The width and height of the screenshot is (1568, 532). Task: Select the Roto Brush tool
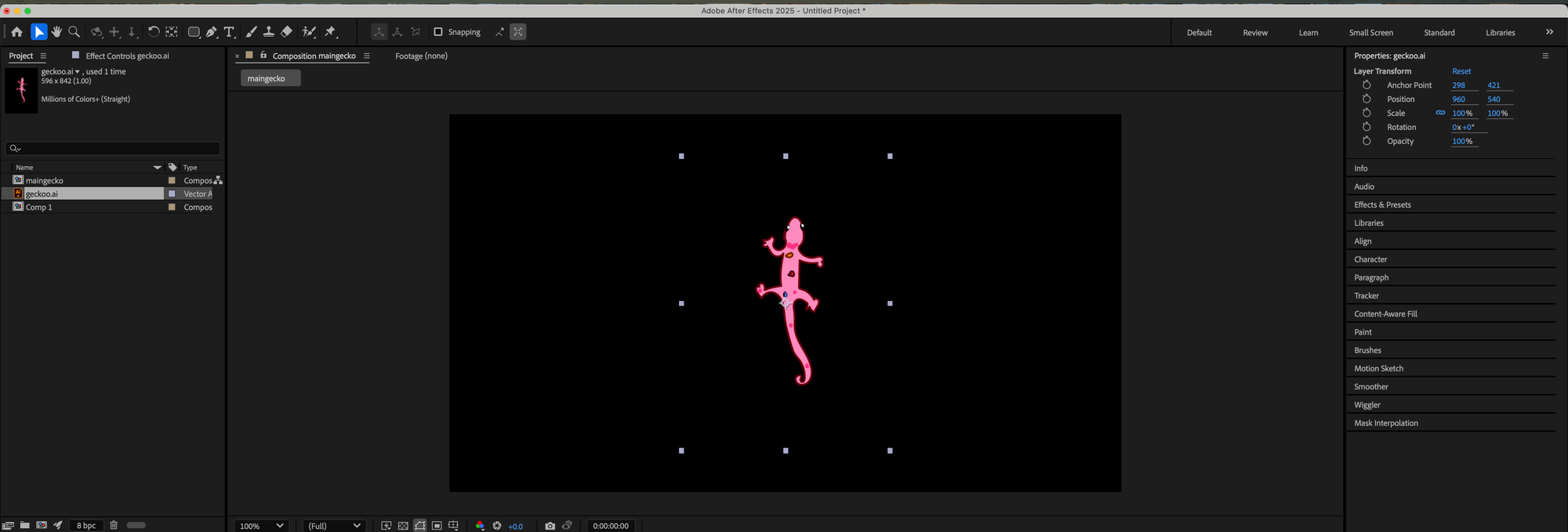[x=309, y=32]
